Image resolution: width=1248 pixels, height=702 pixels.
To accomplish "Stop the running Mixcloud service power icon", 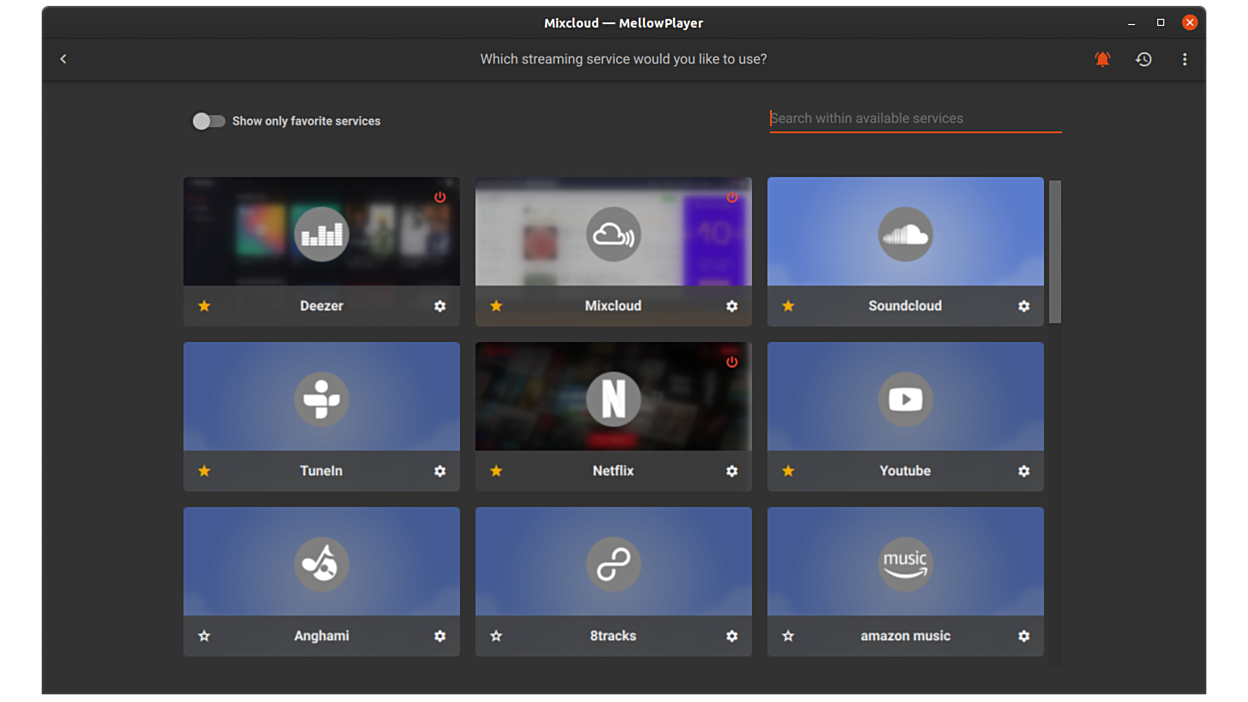I will pos(732,197).
